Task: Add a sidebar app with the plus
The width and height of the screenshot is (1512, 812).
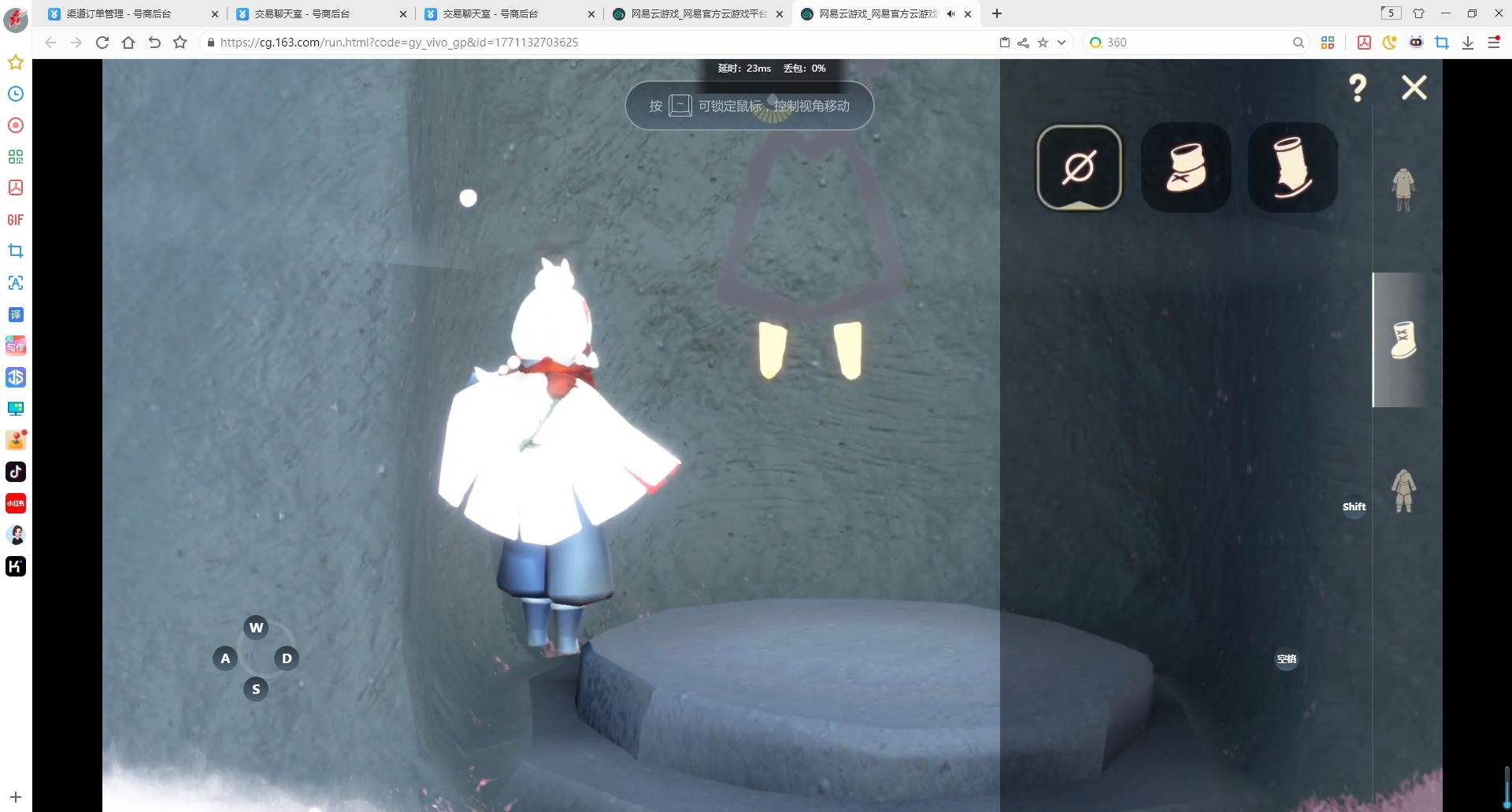Action: pyautogui.click(x=16, y=797)
